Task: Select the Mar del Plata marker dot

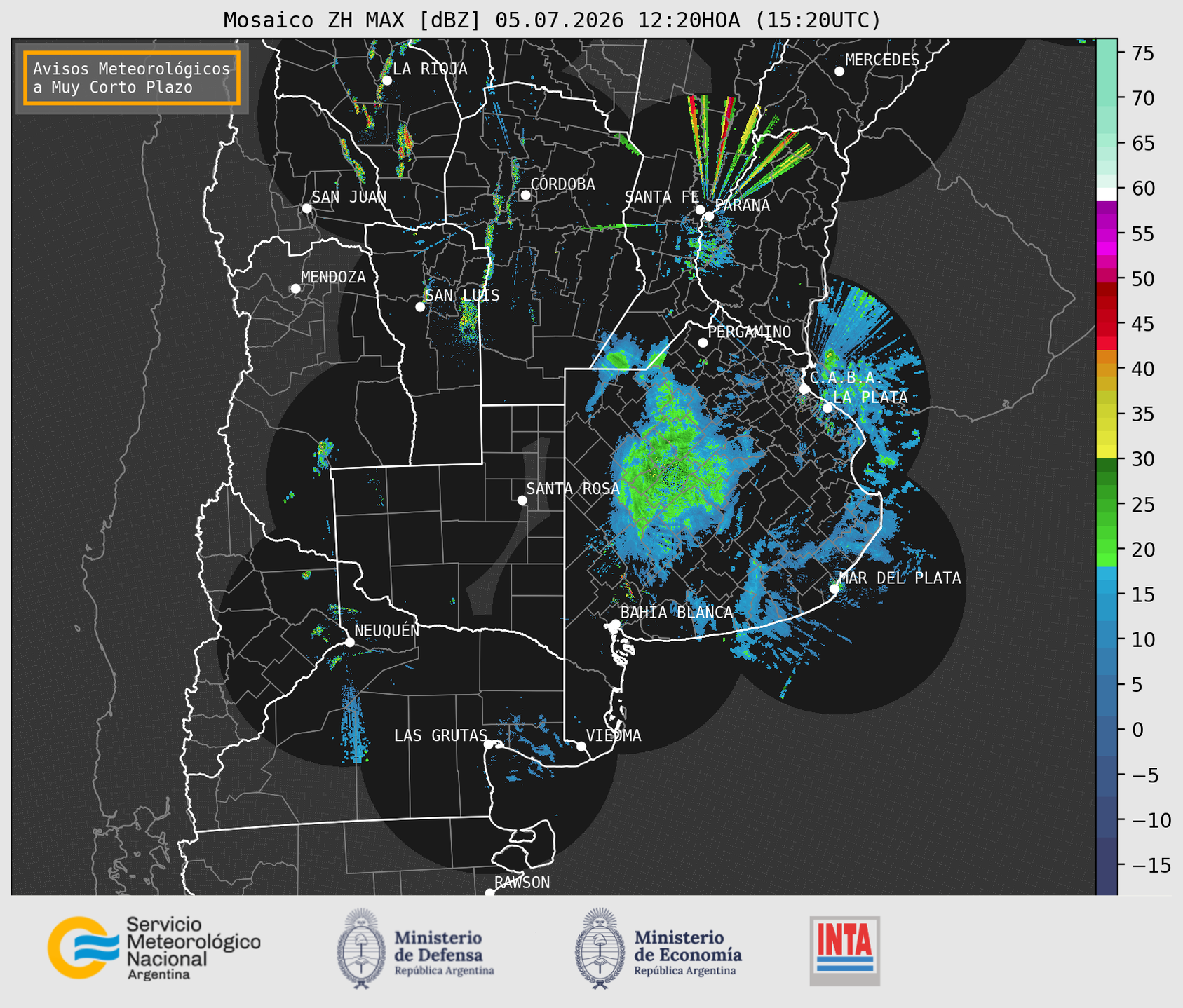Action: pyautogui.click(x=834, y=588)
